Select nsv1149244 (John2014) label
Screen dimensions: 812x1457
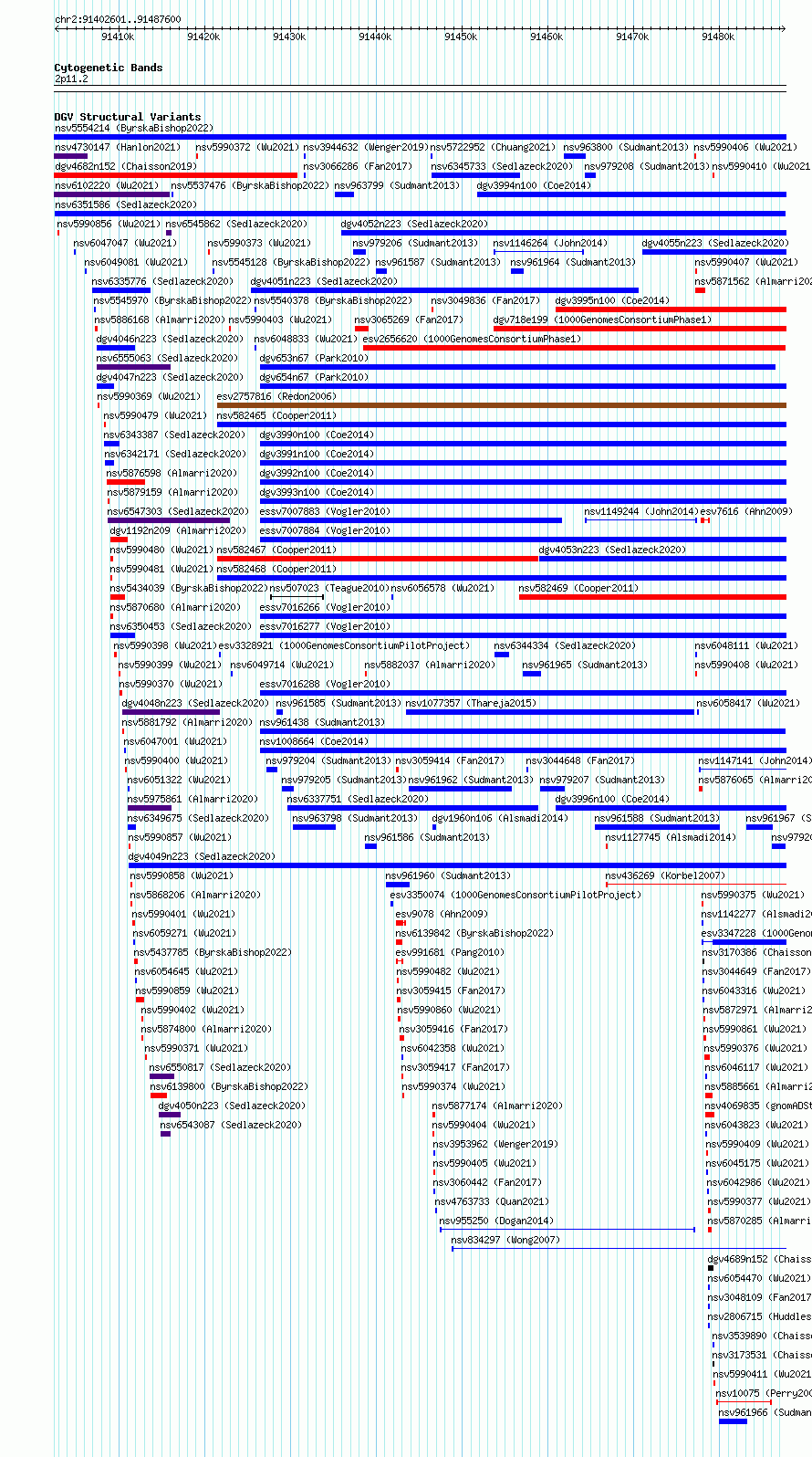pyautogui.click(x=640, y=511)
